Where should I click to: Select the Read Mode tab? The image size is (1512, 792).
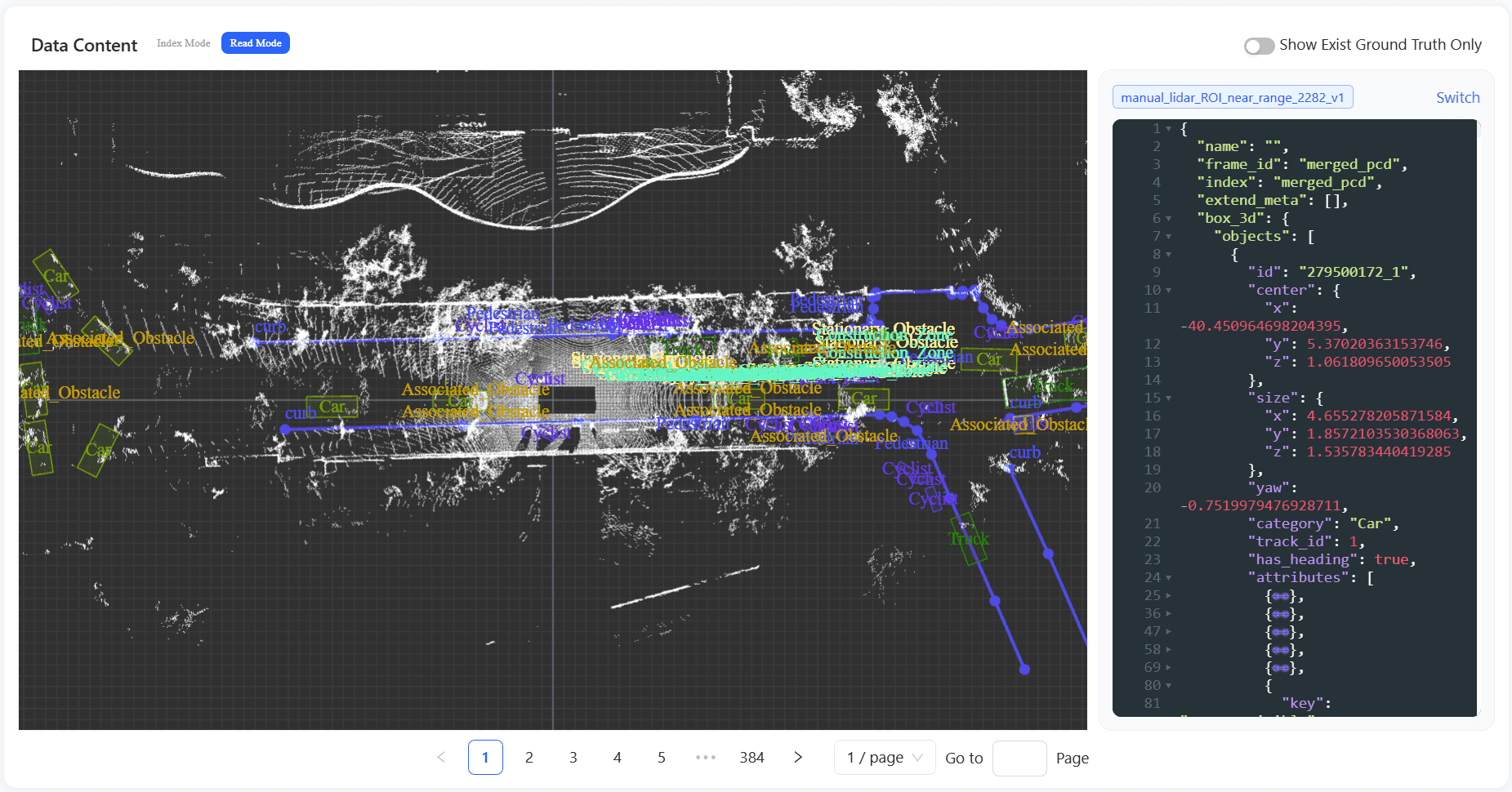click(256, 43)
